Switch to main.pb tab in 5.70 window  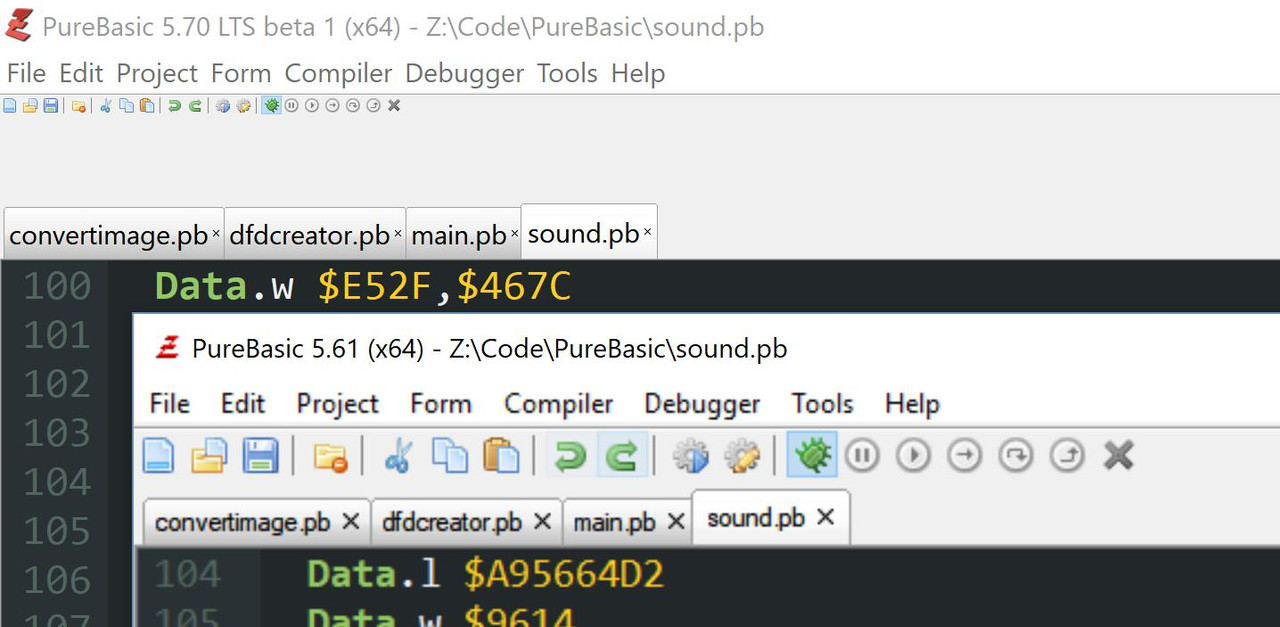tap(464, 236)
